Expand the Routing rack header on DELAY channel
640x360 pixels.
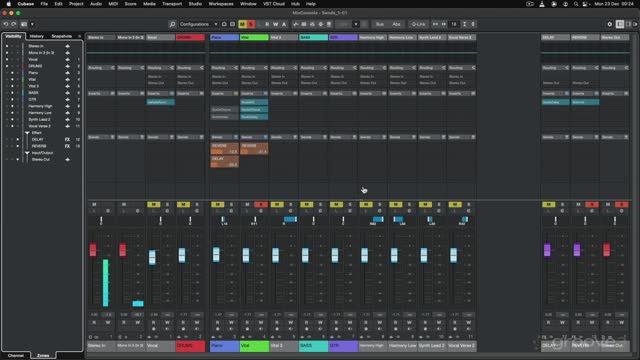[x=556, y=68]
